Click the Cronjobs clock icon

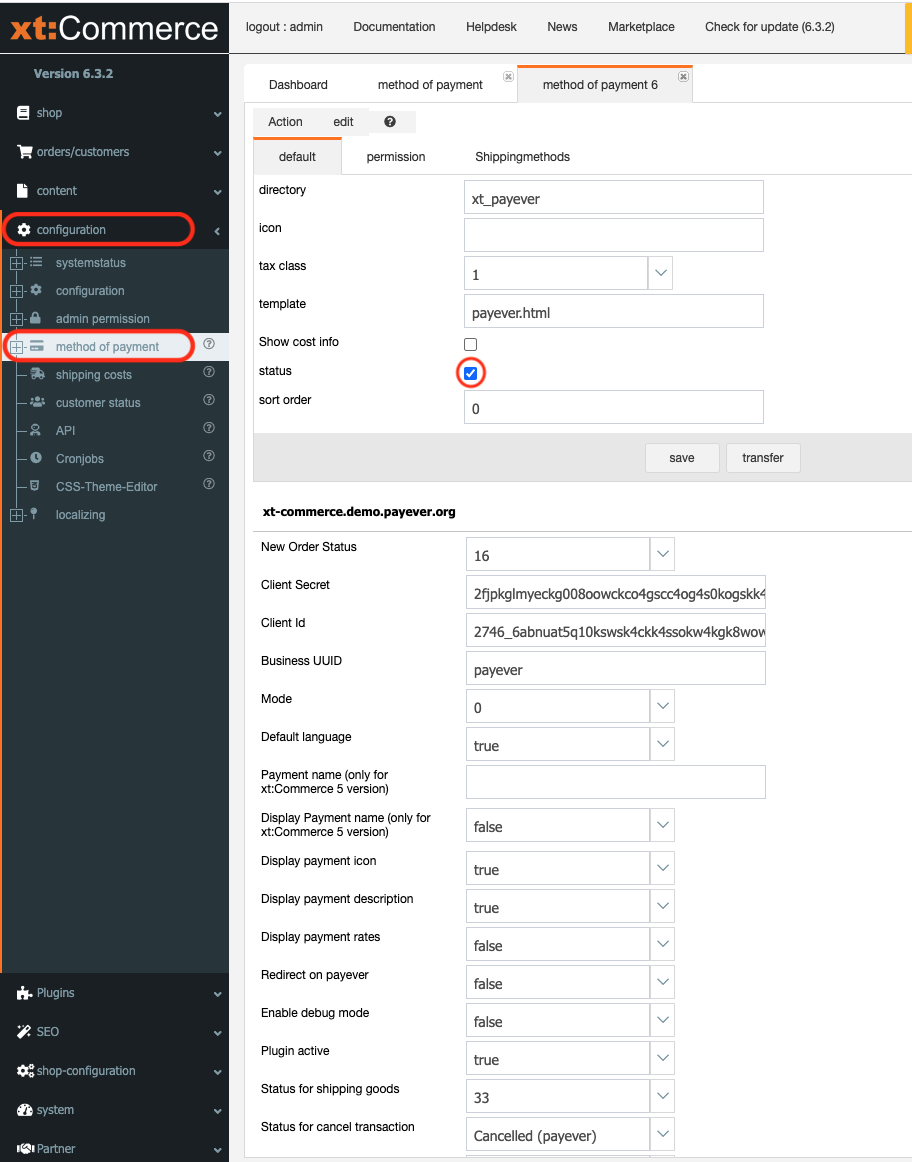tap(36, 458)
